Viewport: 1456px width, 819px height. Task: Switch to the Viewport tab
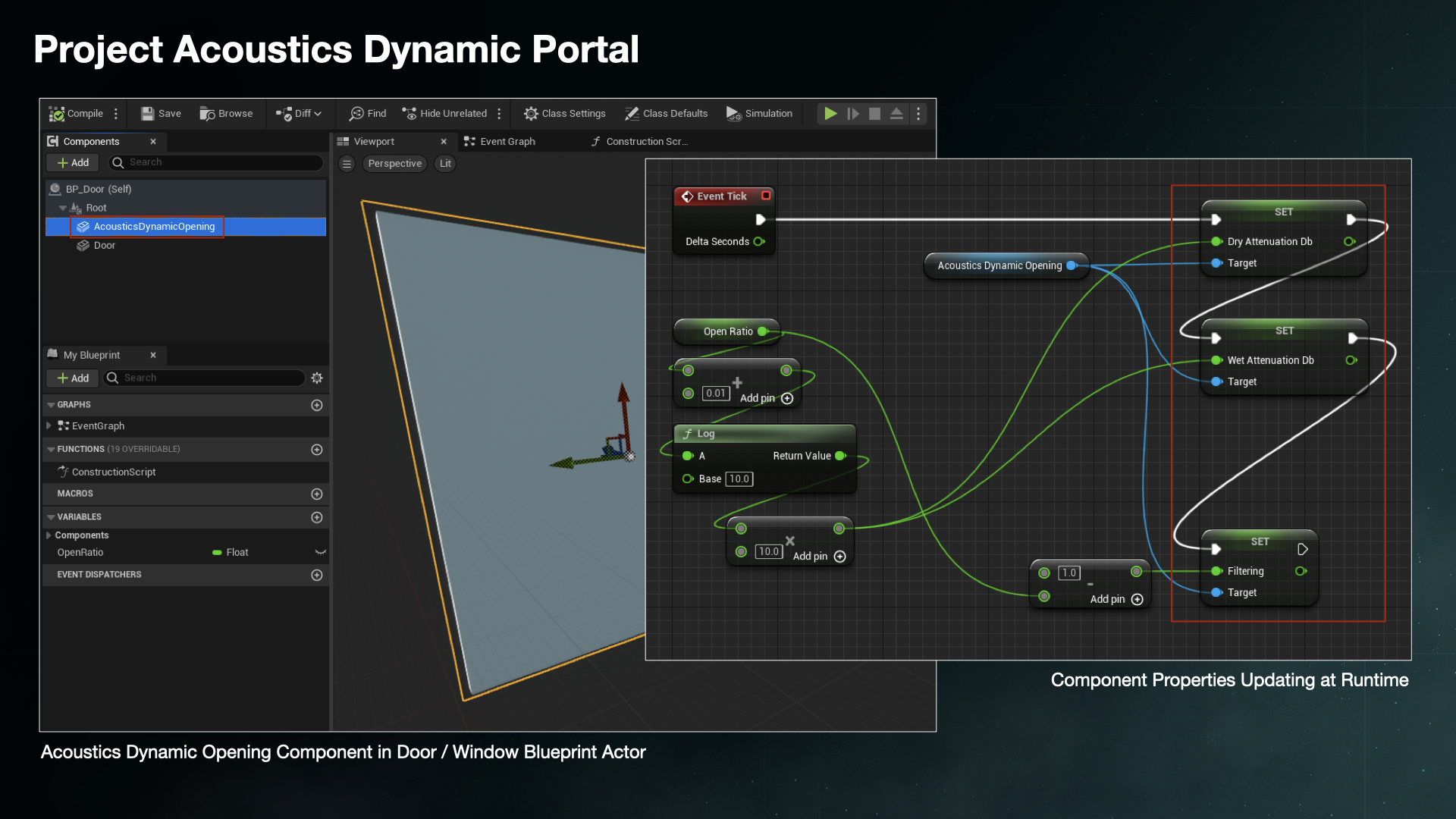[374, 142]
